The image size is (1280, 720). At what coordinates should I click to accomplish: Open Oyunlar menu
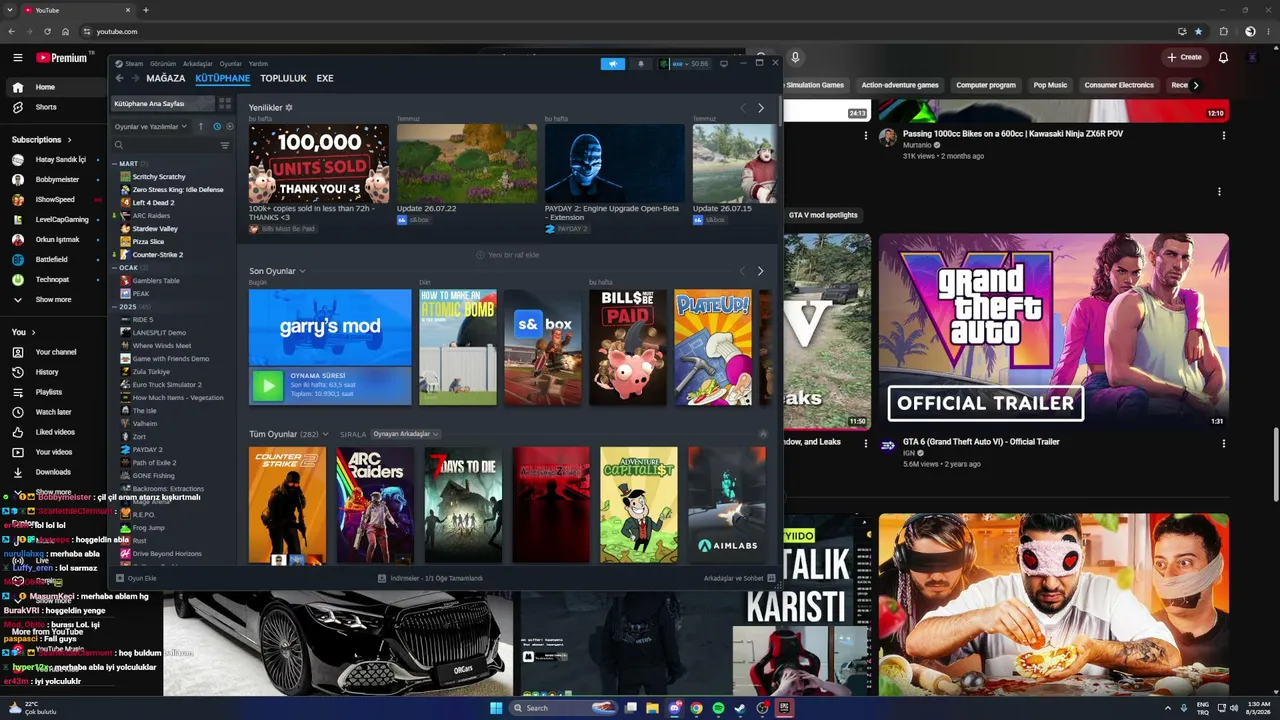pyautogui.click(x=231, y=64)
